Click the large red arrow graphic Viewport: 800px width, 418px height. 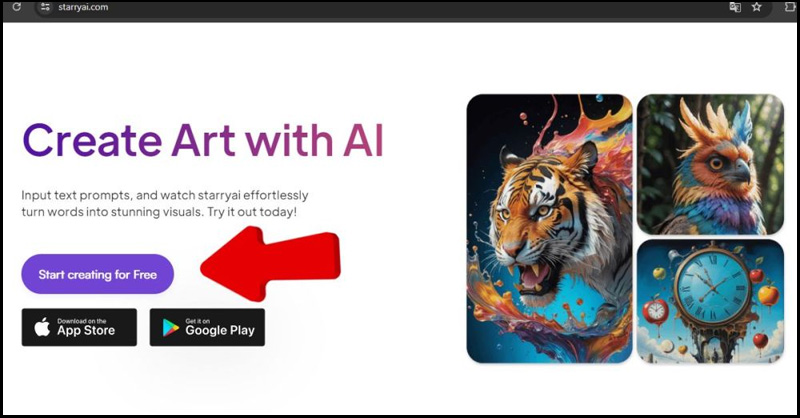[270, 264]
